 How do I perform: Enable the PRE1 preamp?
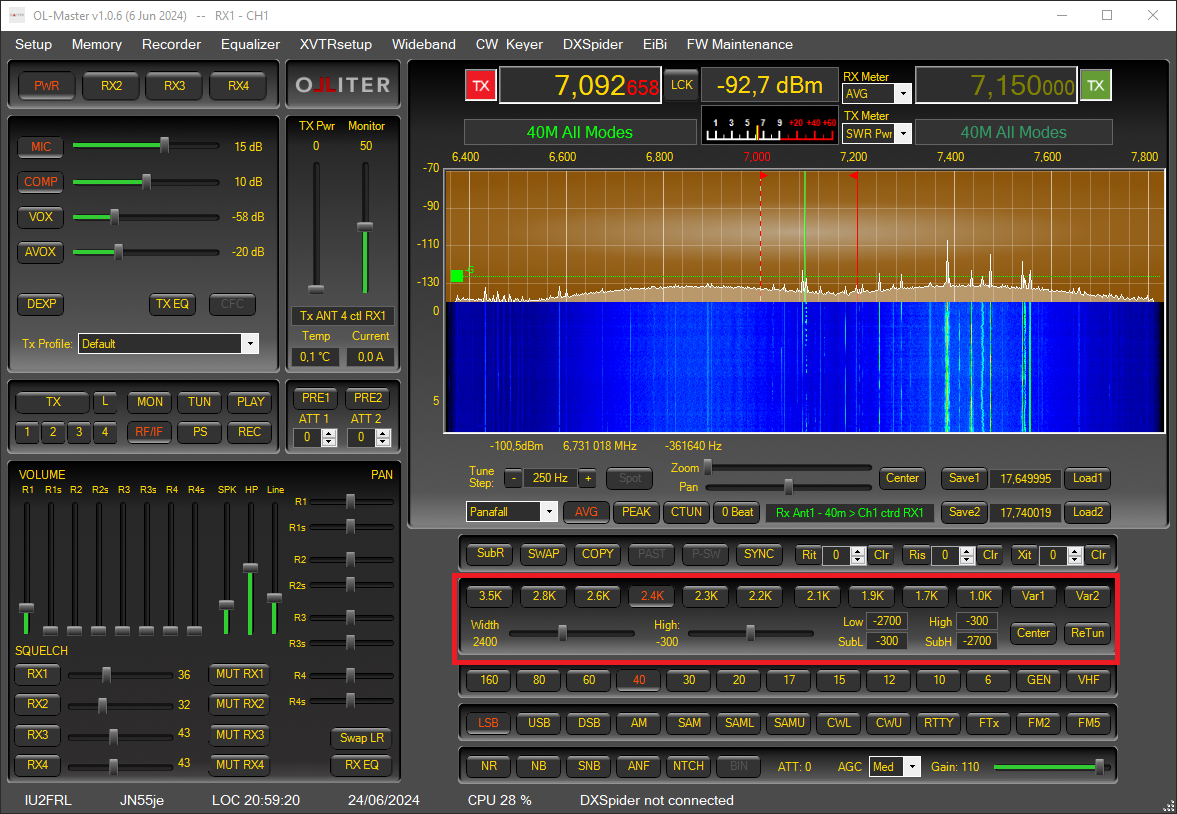(314, 397)
